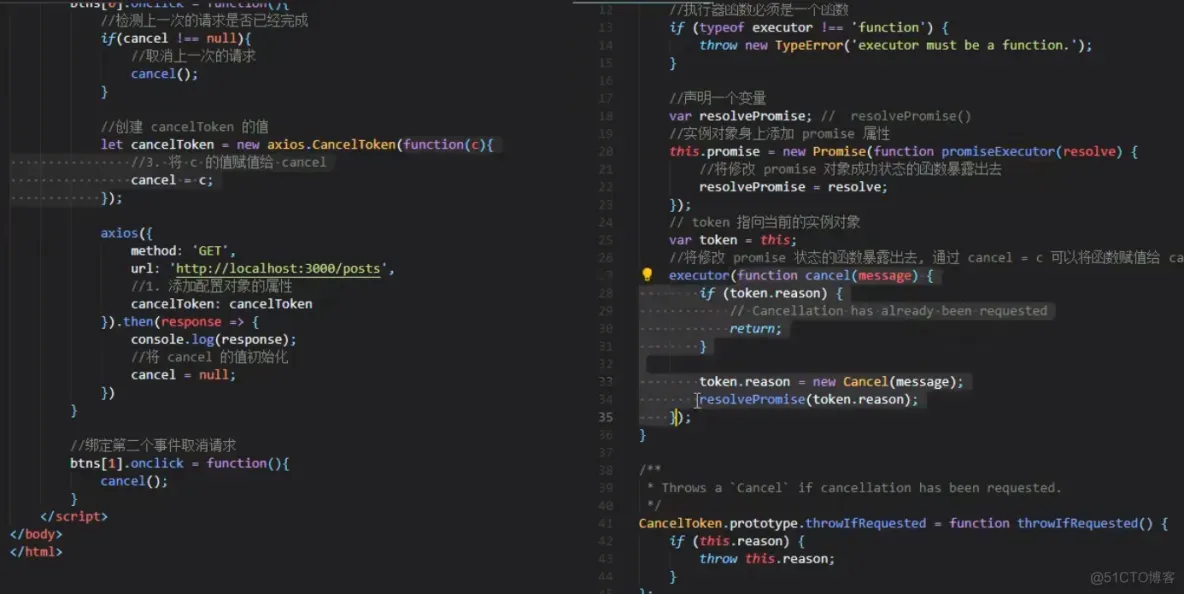Click the '}).then(response => {' line
This screenshot has height=594, width=1184.
click(x=180, y=322)
